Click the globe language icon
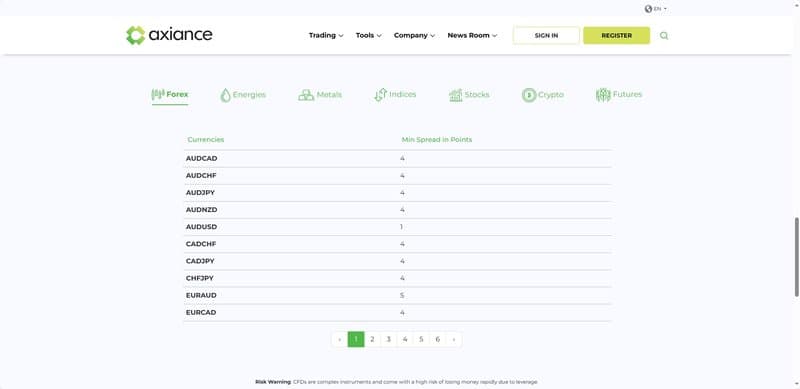Image resolution: width=800 pixels, height=389 pixels. coord(648,9)
